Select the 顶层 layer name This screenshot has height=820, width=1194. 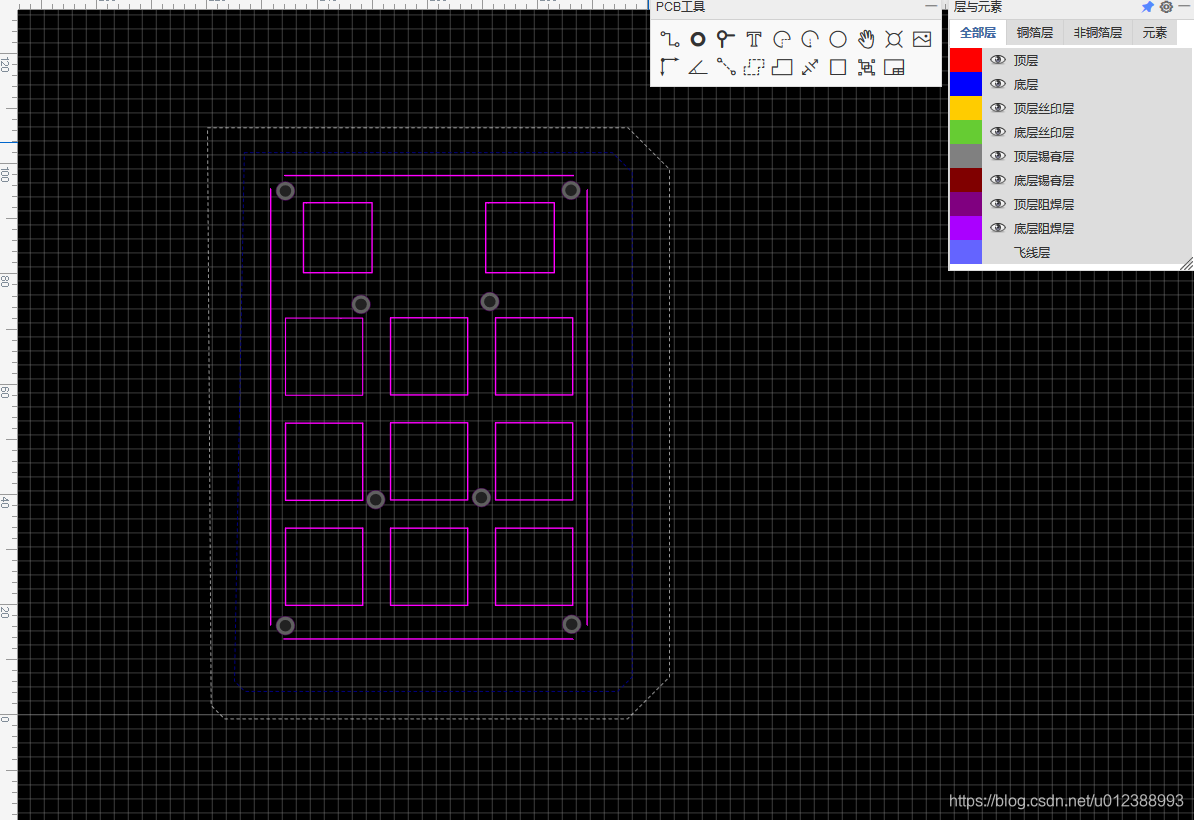tap(1026, 60)
